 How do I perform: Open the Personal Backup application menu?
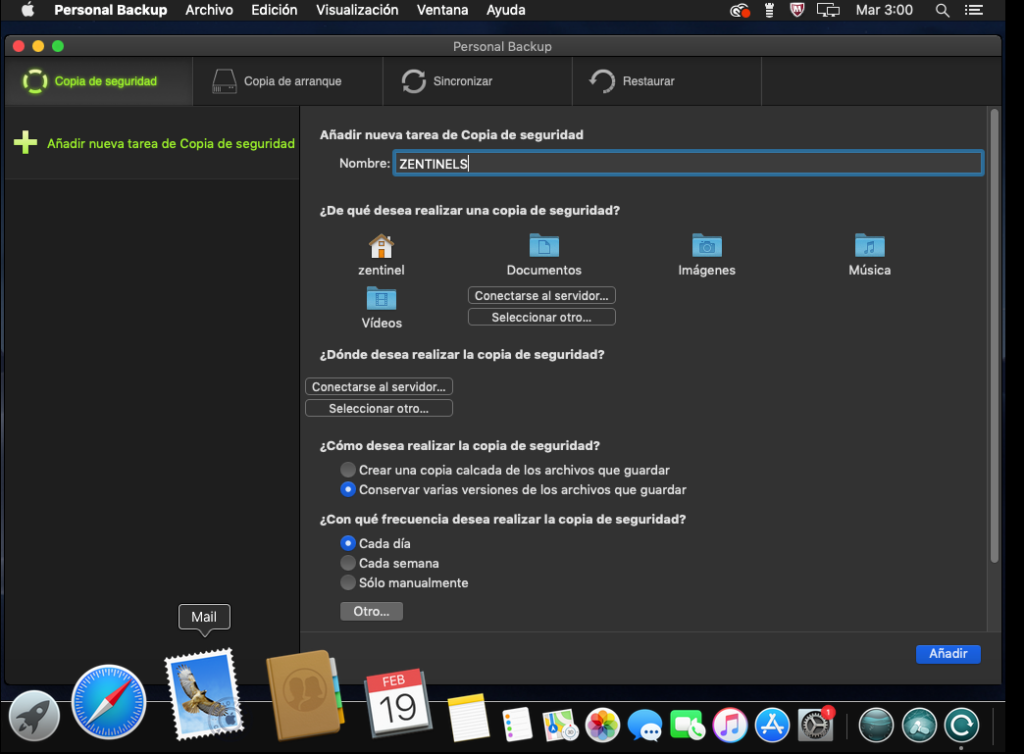click(x=110, y=10)
